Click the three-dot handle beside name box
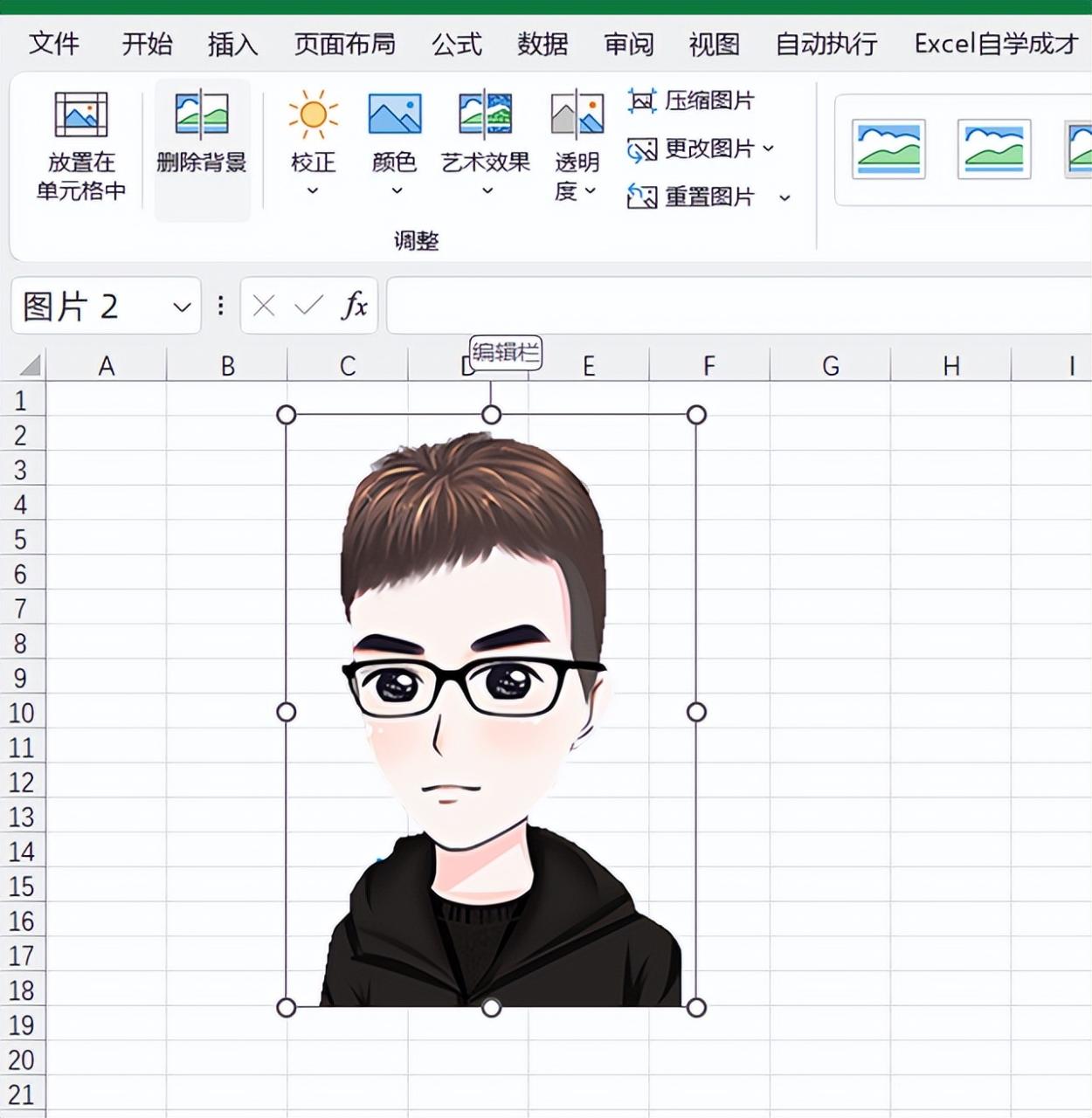1092x1118 pixels. 220,306
